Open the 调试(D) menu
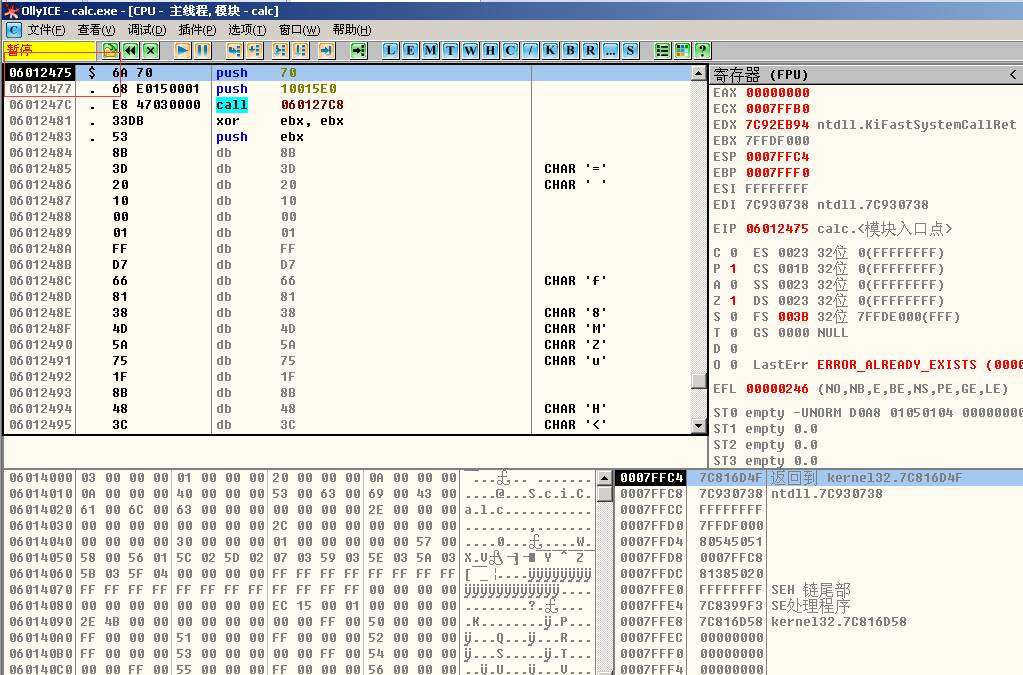The height and width of the screenshot is (675, 1023). (x=147, y=30)
